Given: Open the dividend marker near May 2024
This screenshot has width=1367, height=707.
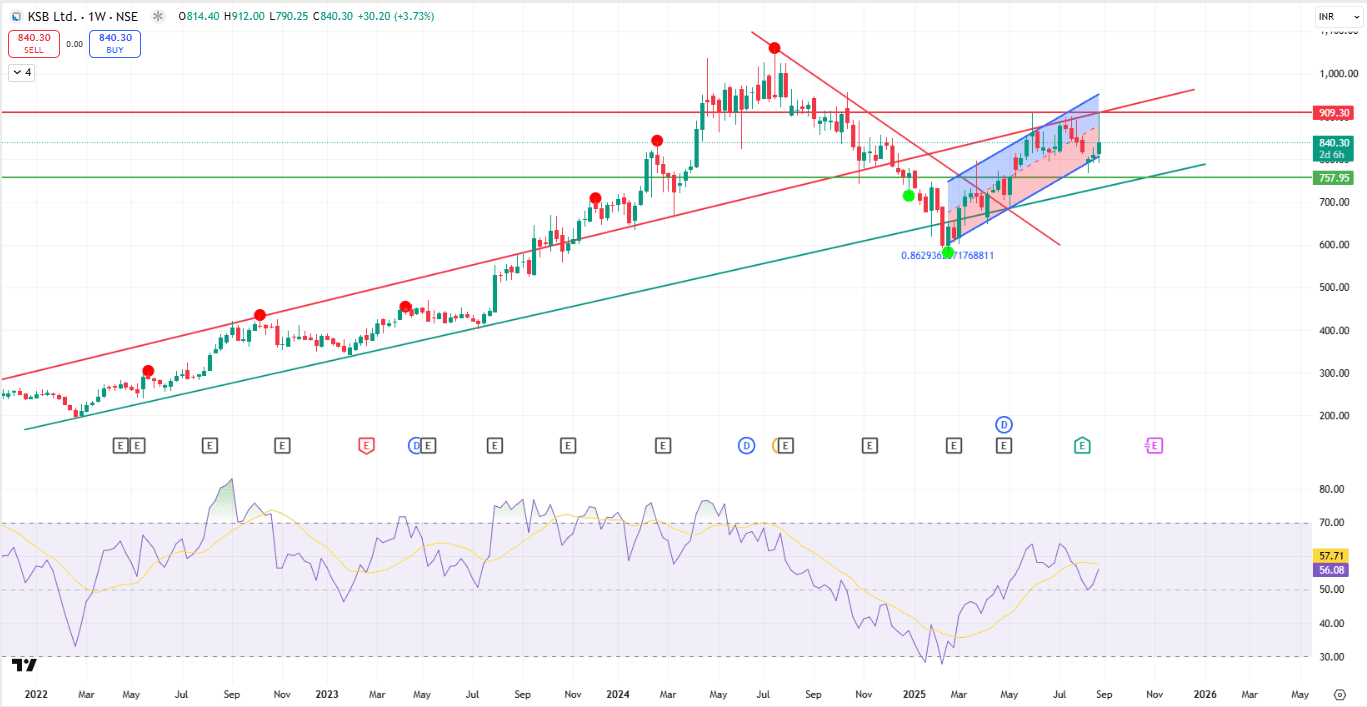Looking at the screenshot, I should tap(746, 445).
